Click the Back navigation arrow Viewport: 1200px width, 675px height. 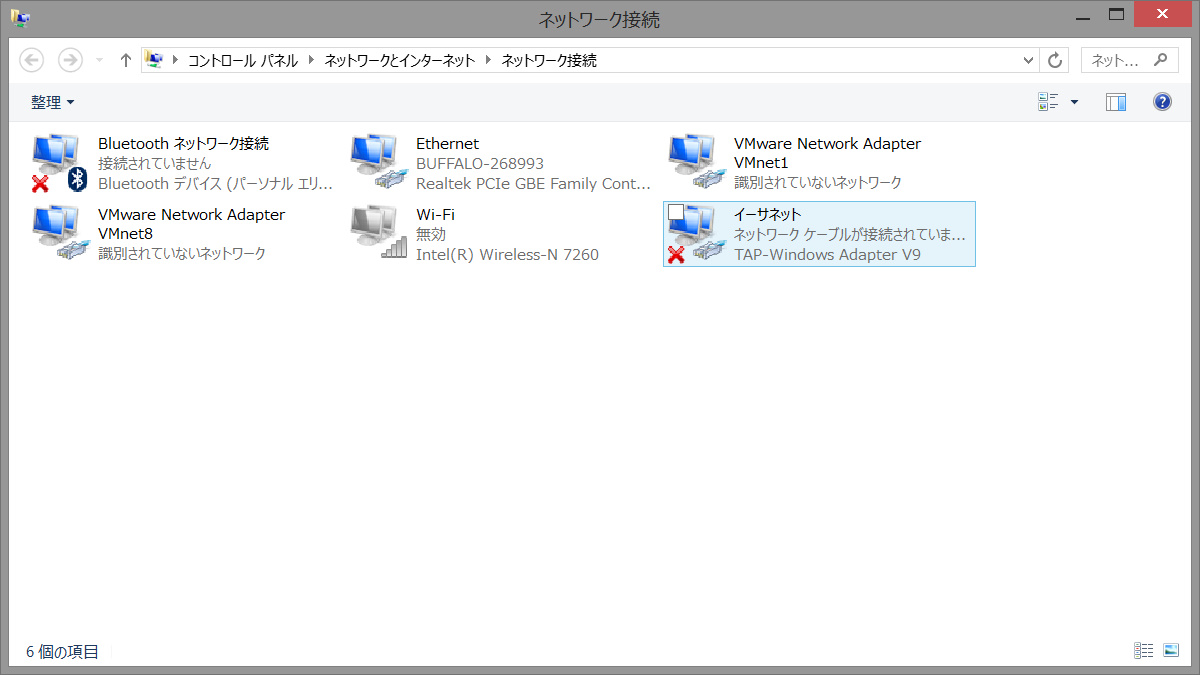[x=32, y=60]
